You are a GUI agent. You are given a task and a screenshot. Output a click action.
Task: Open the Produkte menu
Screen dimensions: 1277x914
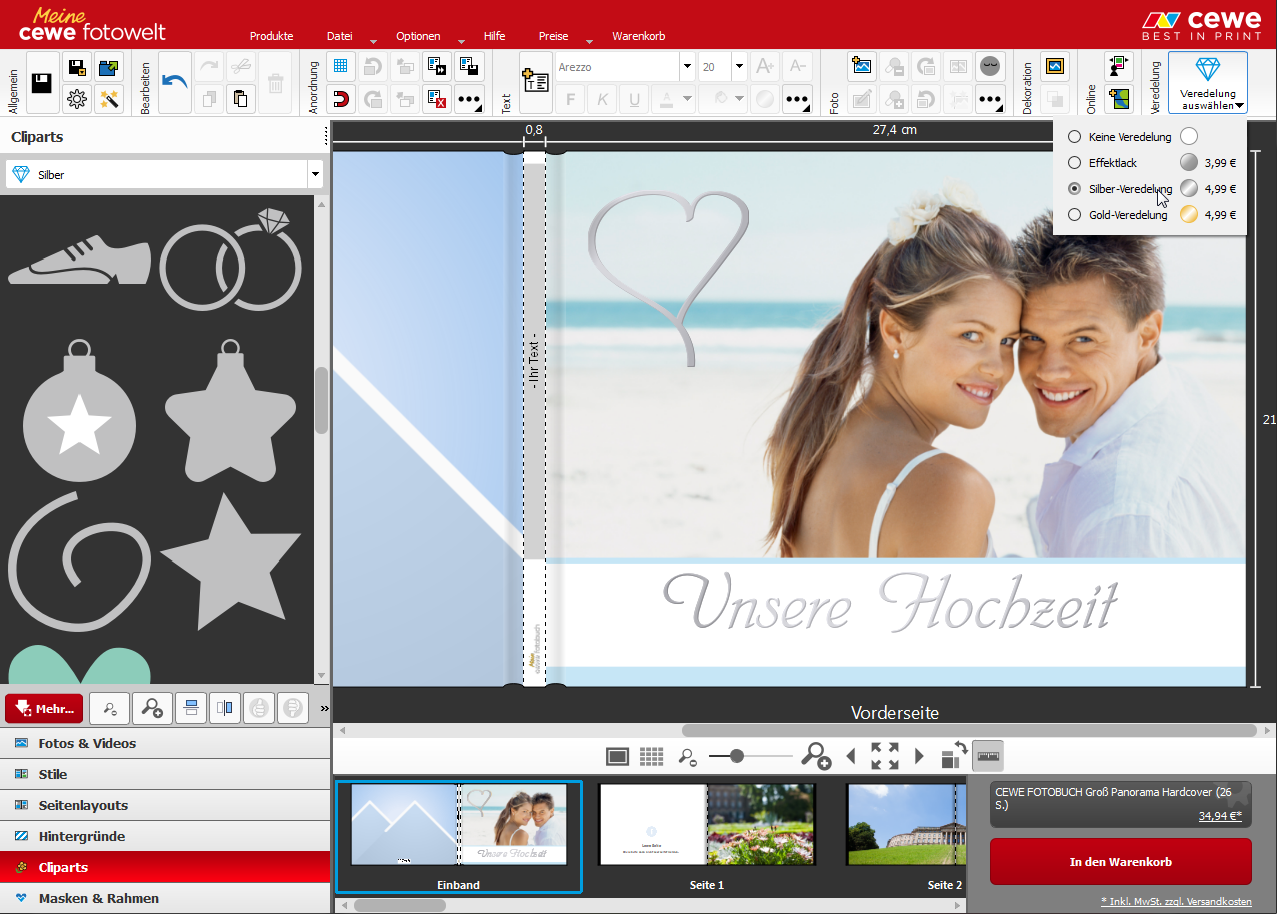tap(271, 36)
